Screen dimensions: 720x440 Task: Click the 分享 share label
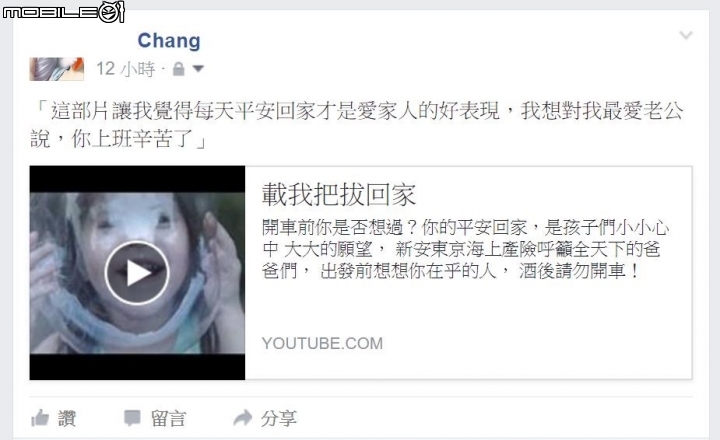tap(279, 418)
